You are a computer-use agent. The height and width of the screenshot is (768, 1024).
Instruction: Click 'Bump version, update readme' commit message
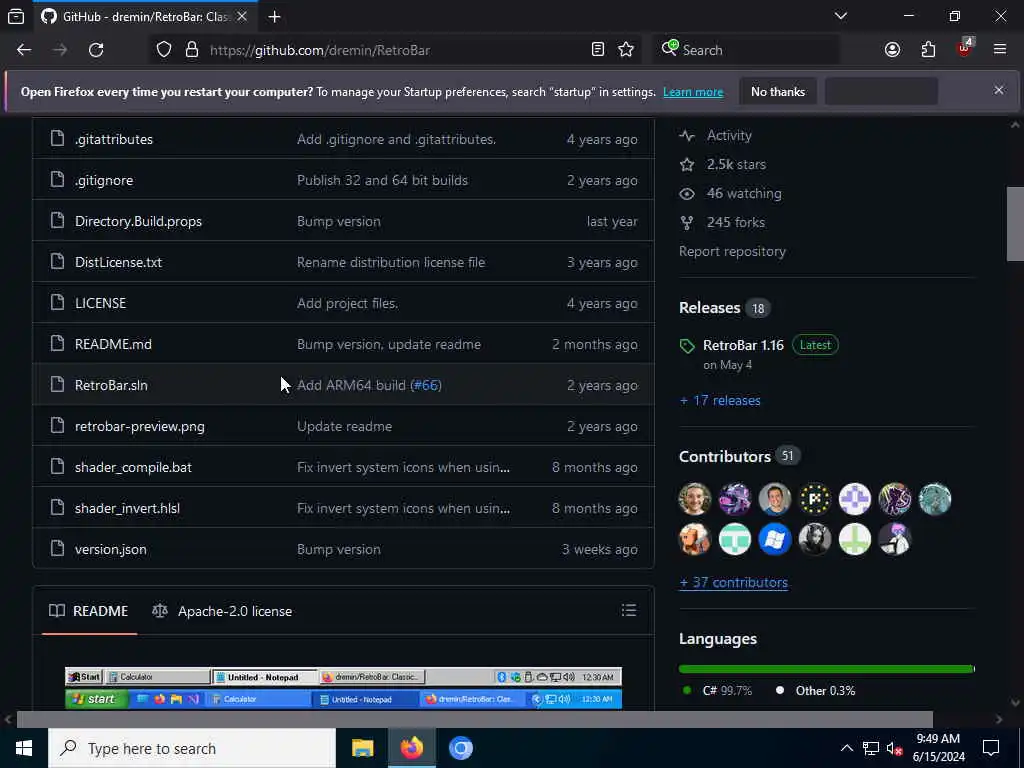(389, 344)
